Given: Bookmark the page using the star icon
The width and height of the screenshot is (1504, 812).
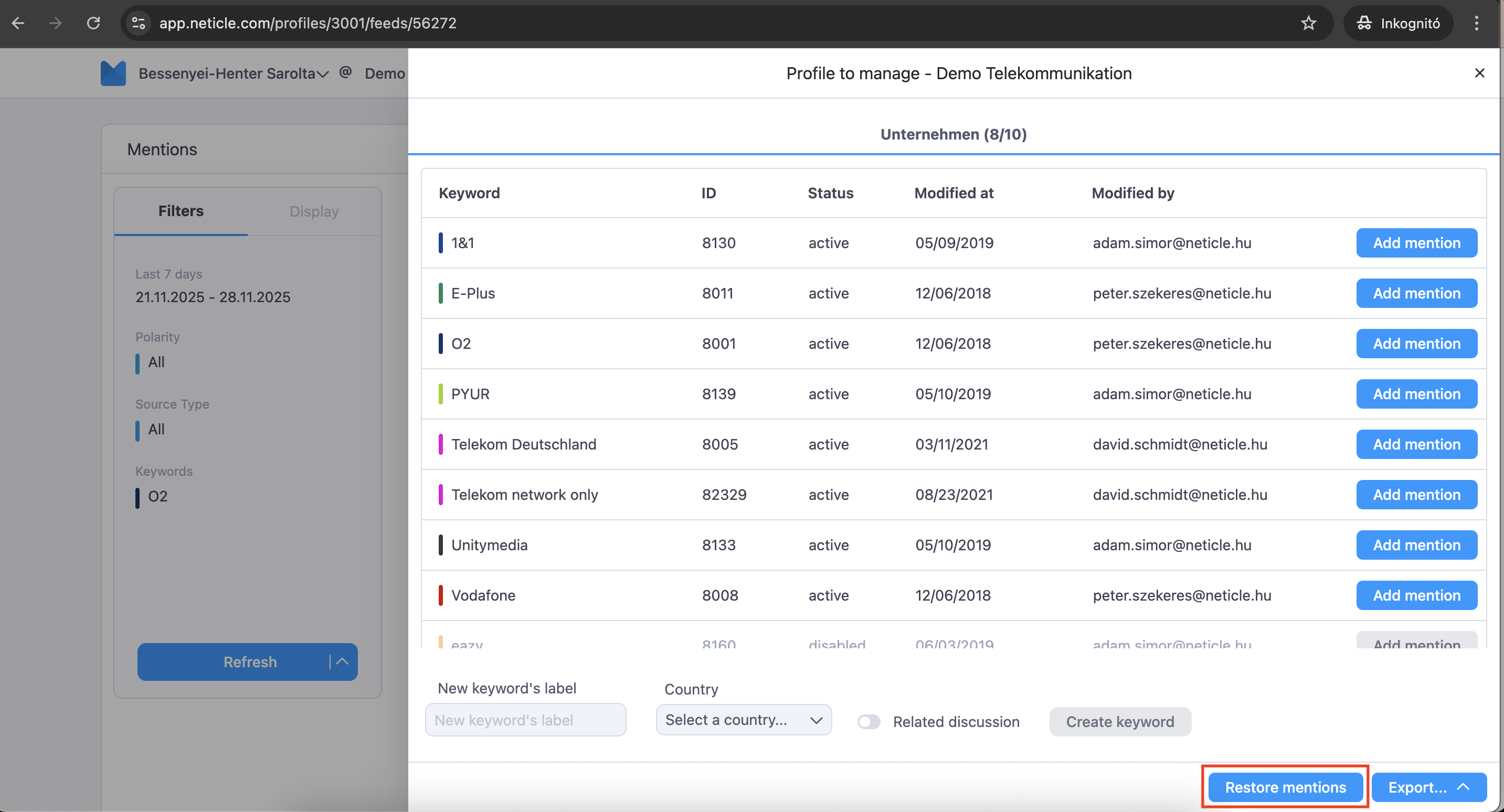Looking at the screenshot, I should (1308, 23).
